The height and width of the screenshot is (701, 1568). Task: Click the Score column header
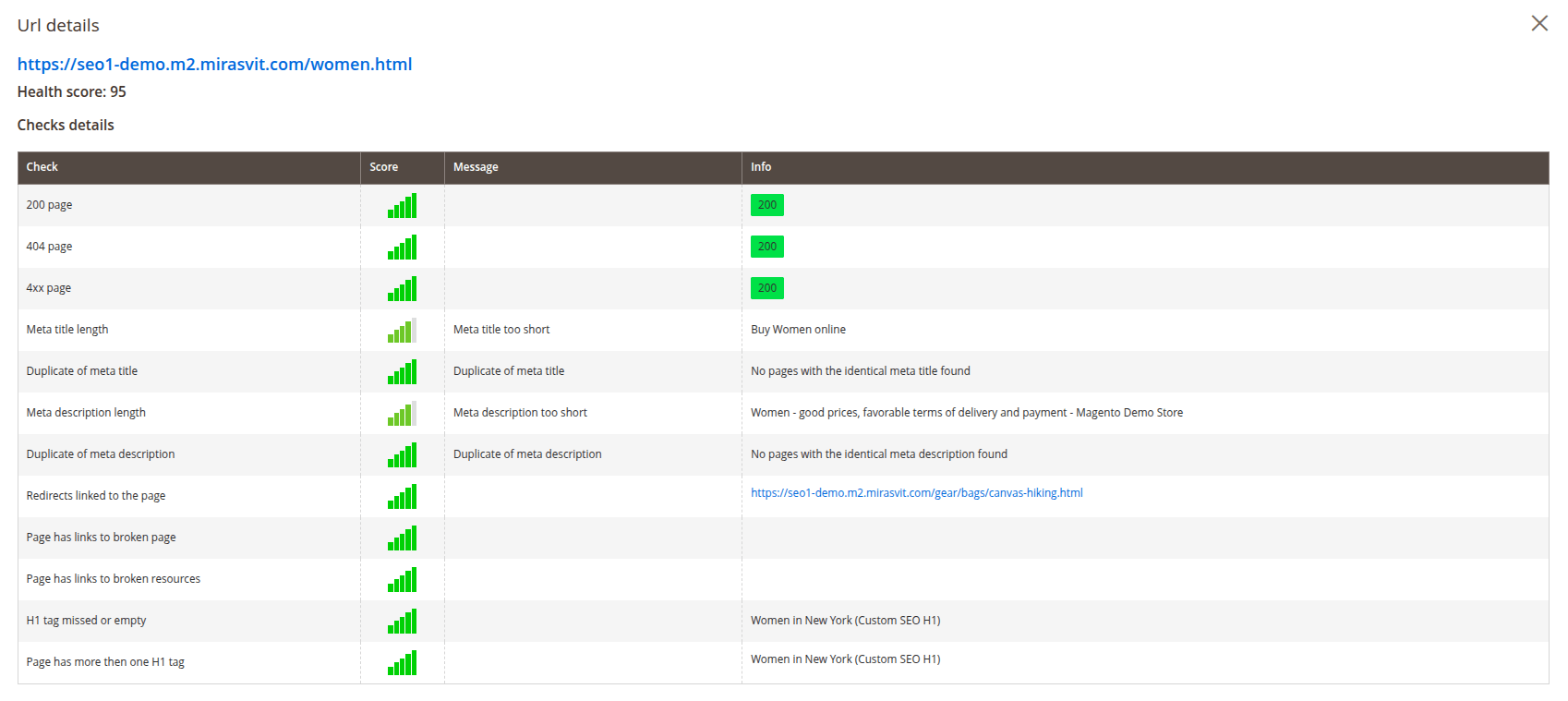click(403, 167)
